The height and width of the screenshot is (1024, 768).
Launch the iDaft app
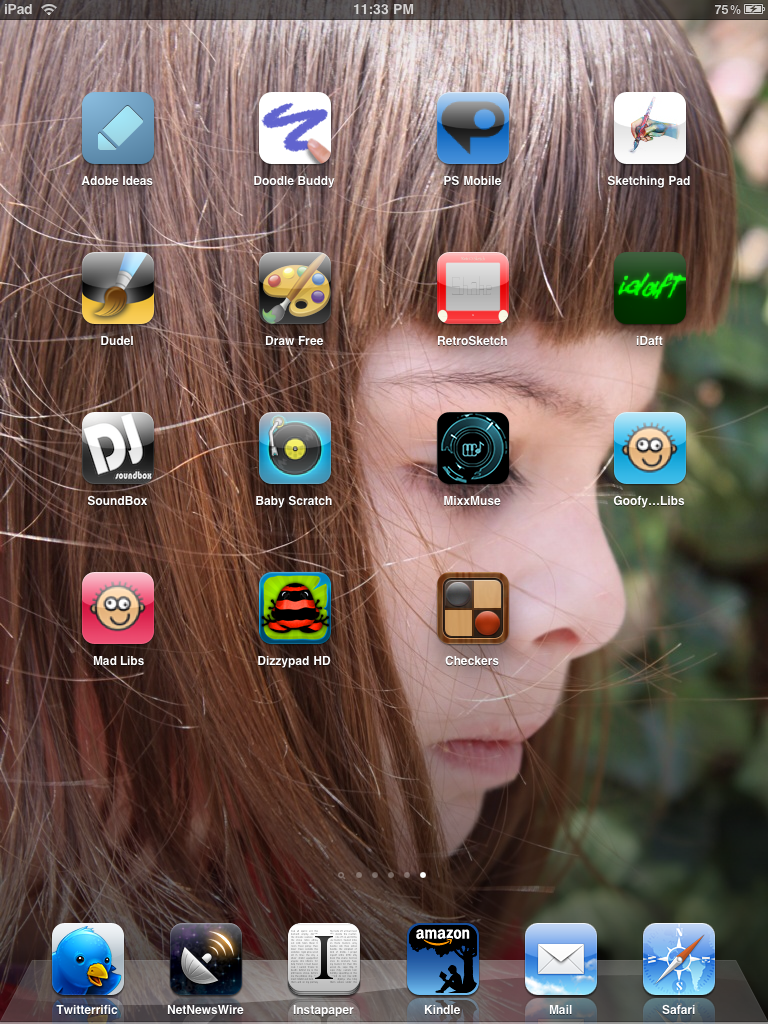649,289
